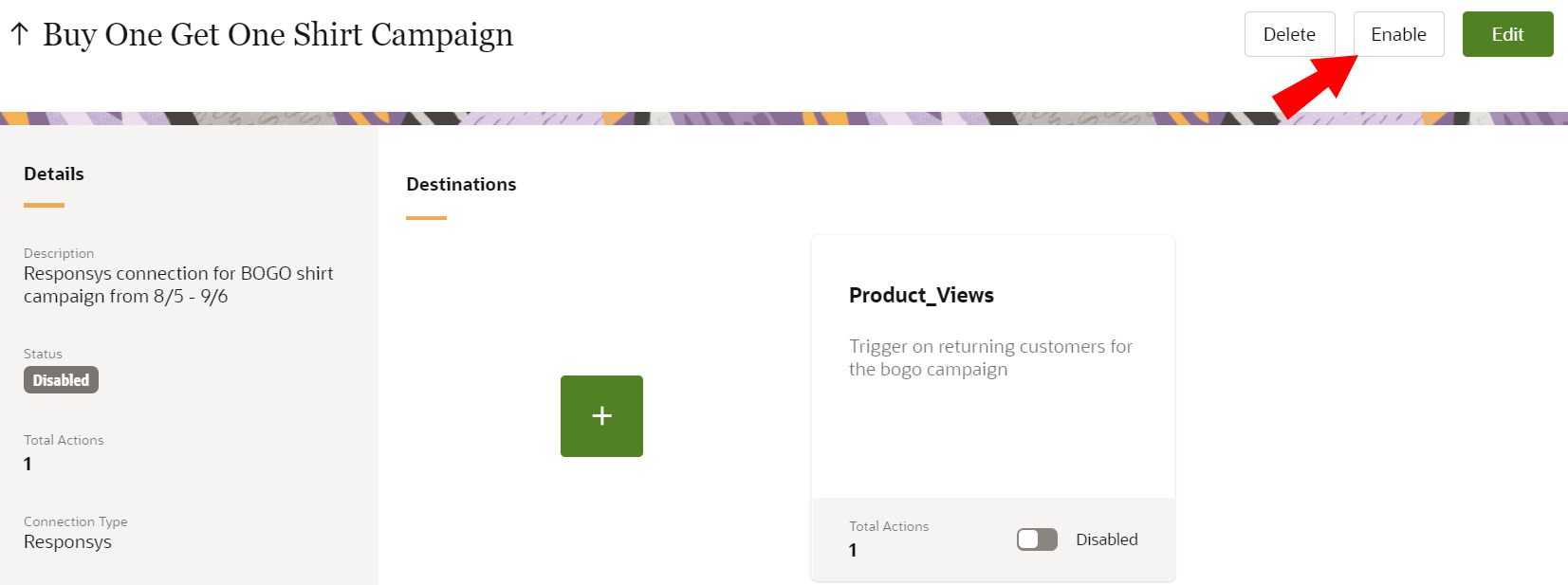Open the Product_Views destination card title

(x=921, y=295)
